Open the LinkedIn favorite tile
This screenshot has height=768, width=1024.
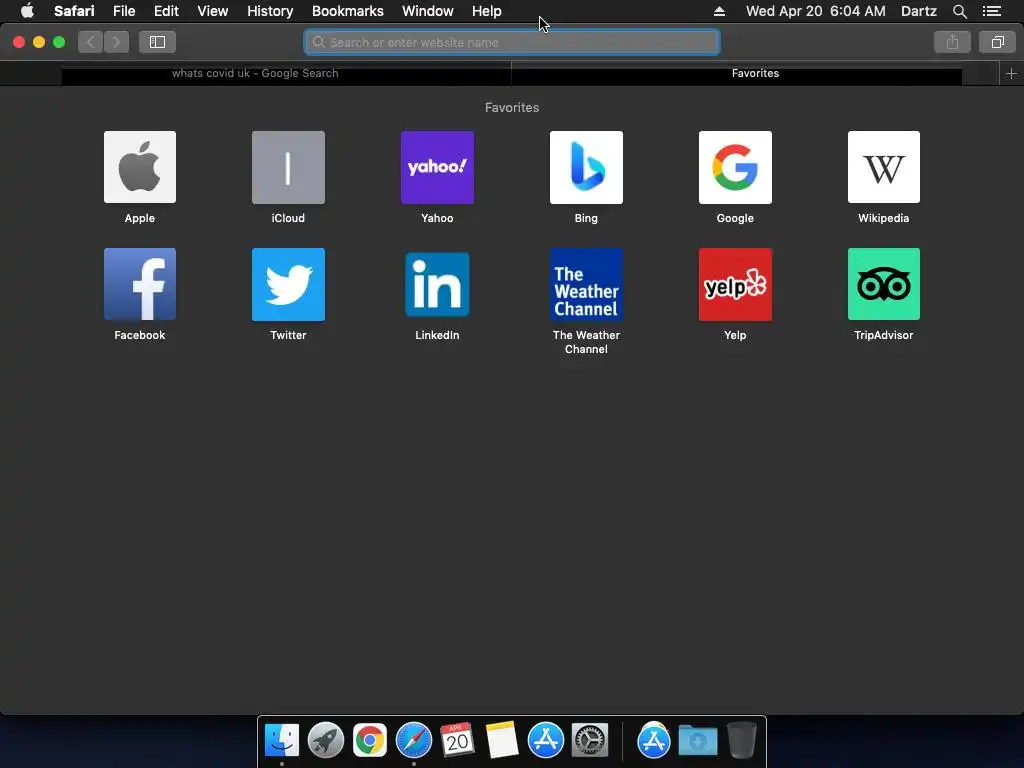tap(437, 284)
